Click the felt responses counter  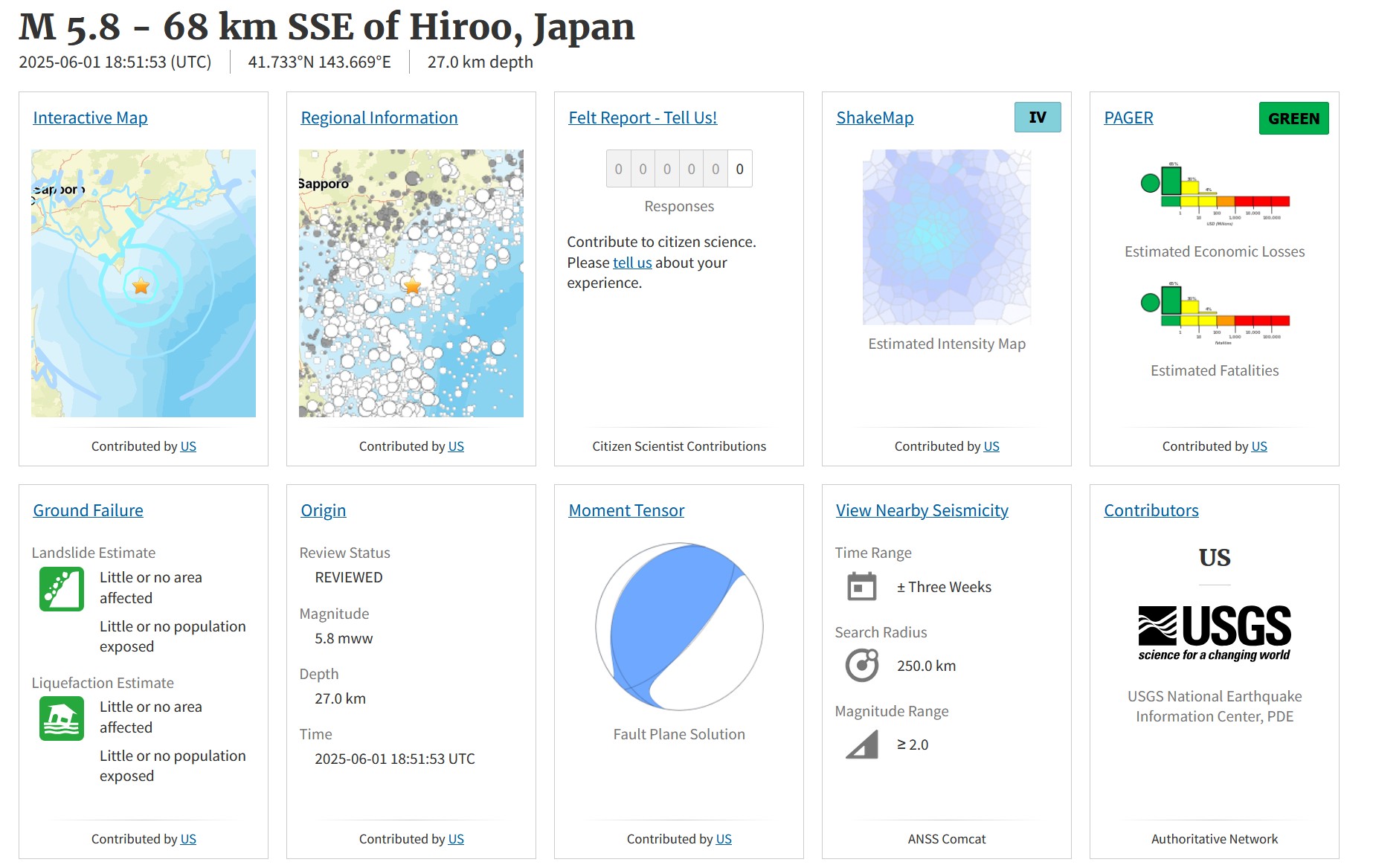pyautogui.click(x=678, y=169)
